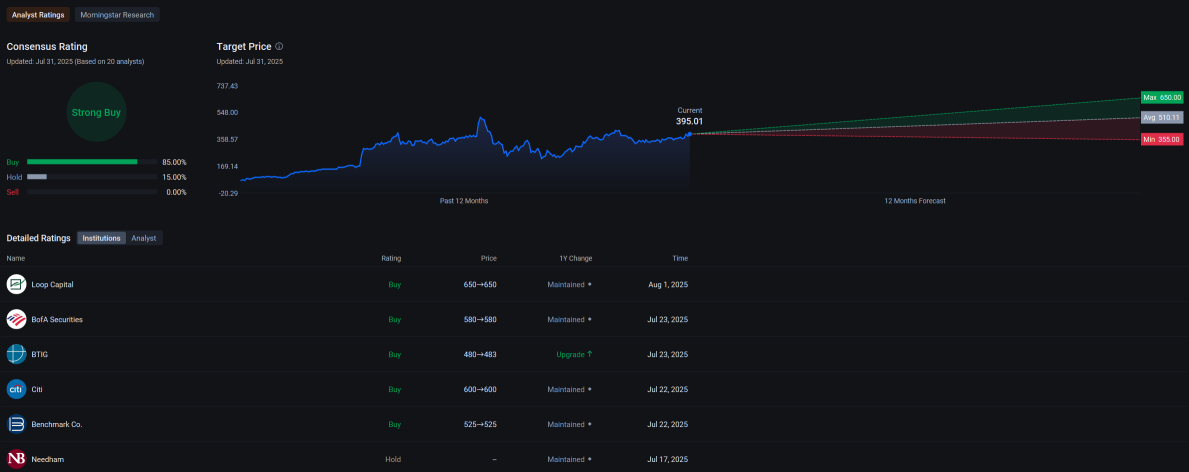The width and height of the screenshot is (1189, 472).
Task: Select the Institutions tab in Detailed Ratings
Action: (102, 238)
